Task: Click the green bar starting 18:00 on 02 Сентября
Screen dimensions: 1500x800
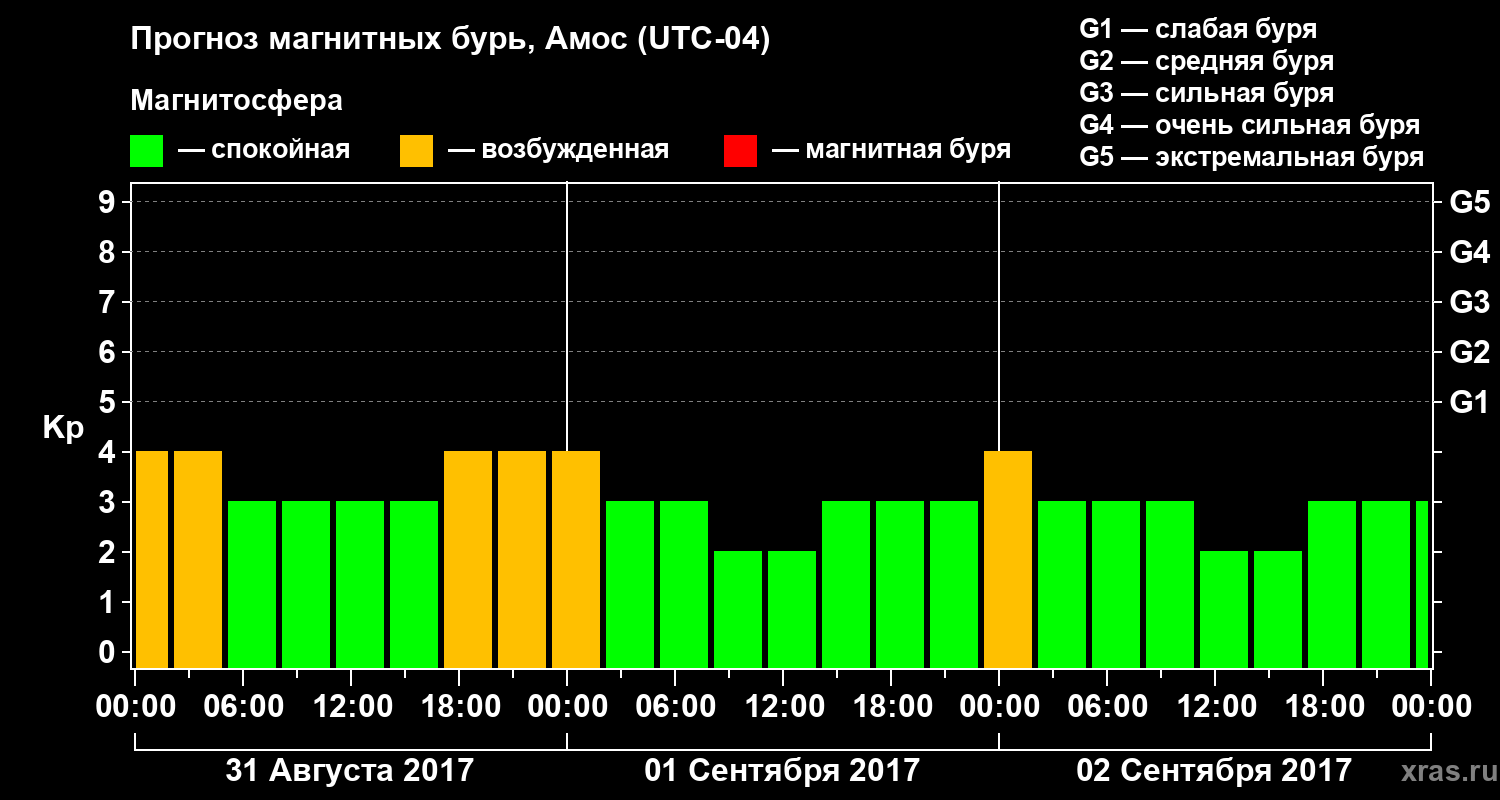Action: (x=1332, y=585)
